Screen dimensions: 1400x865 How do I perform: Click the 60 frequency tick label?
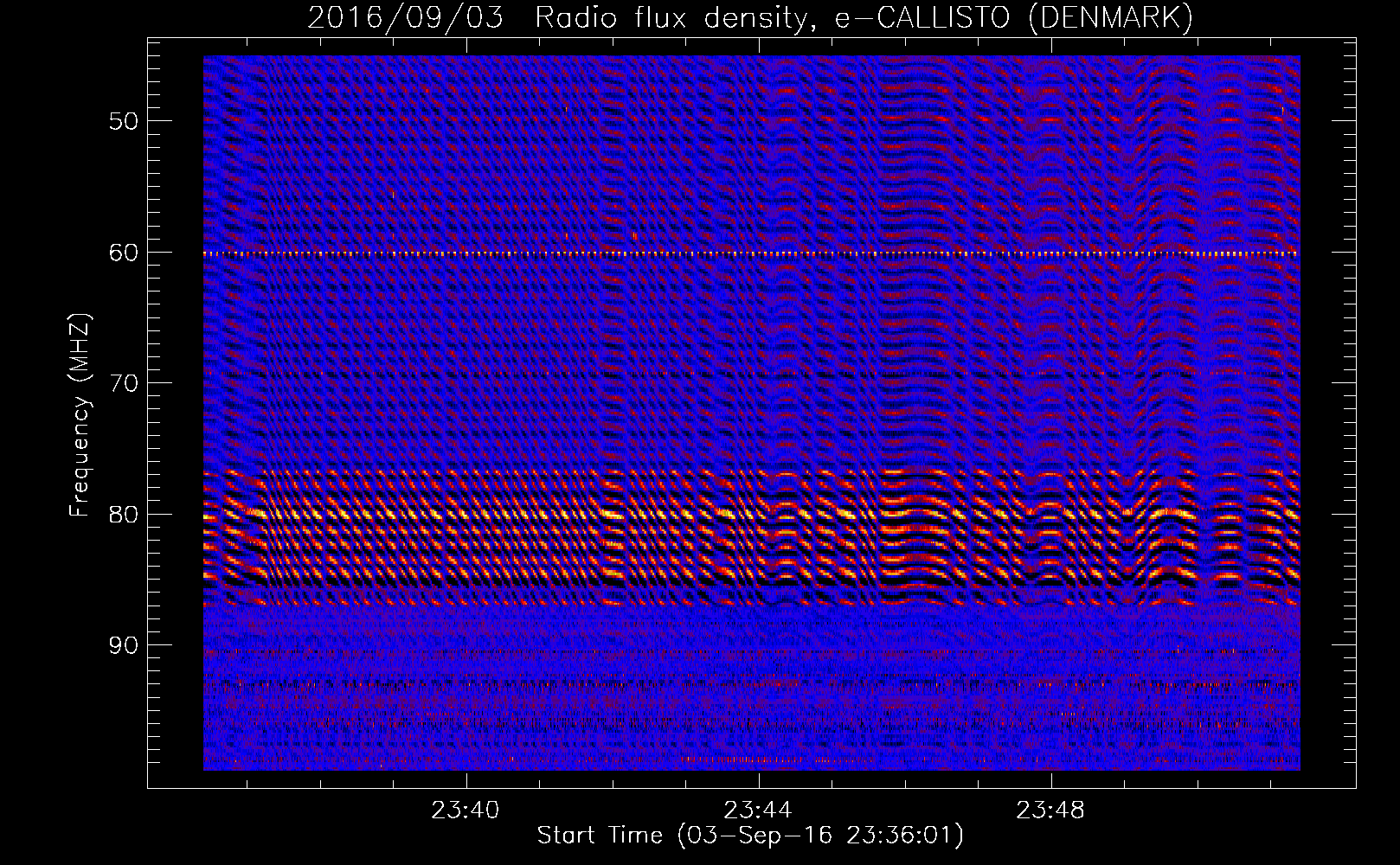[124, 252]
